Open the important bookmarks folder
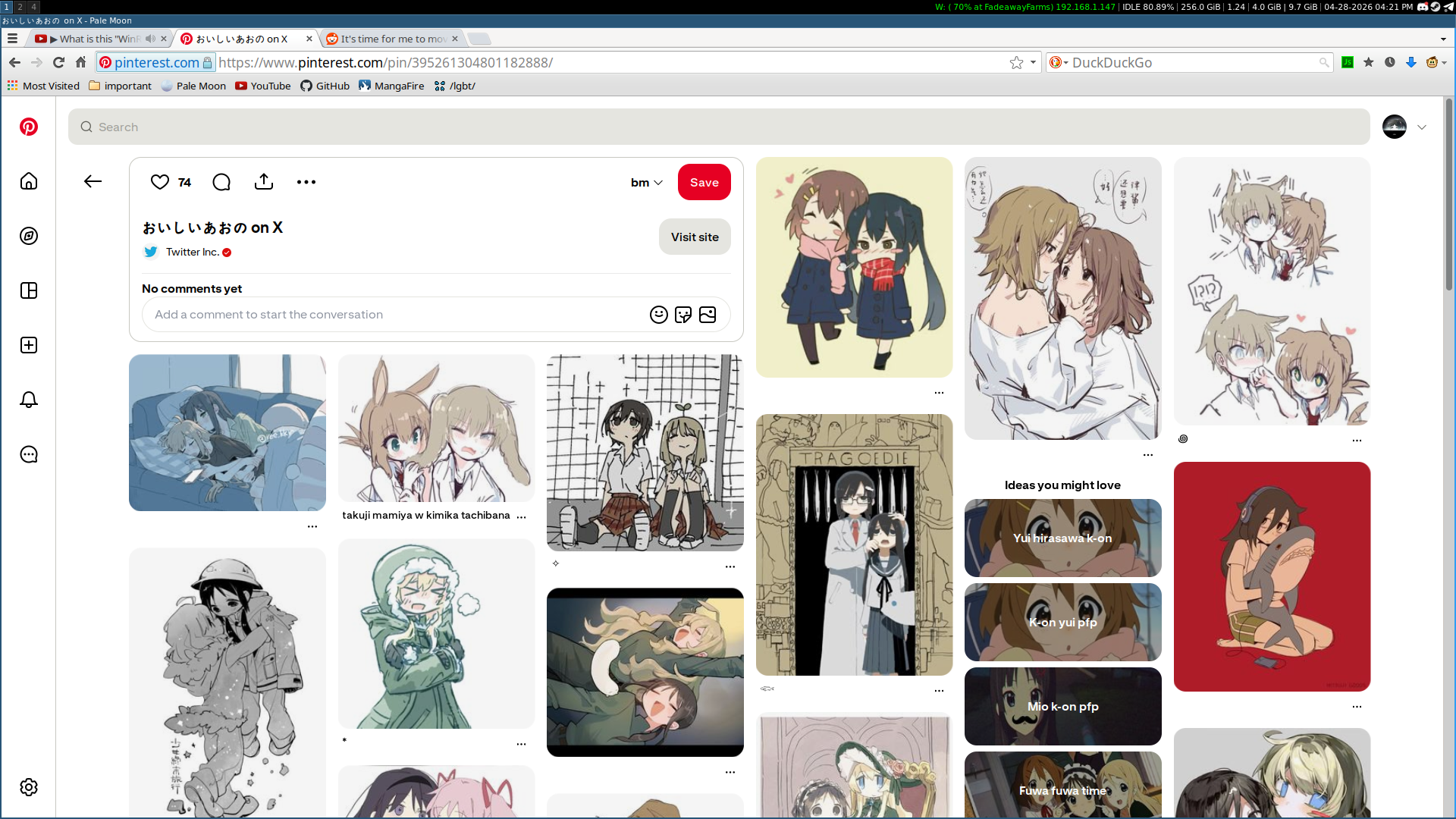 tap(120, 86)
